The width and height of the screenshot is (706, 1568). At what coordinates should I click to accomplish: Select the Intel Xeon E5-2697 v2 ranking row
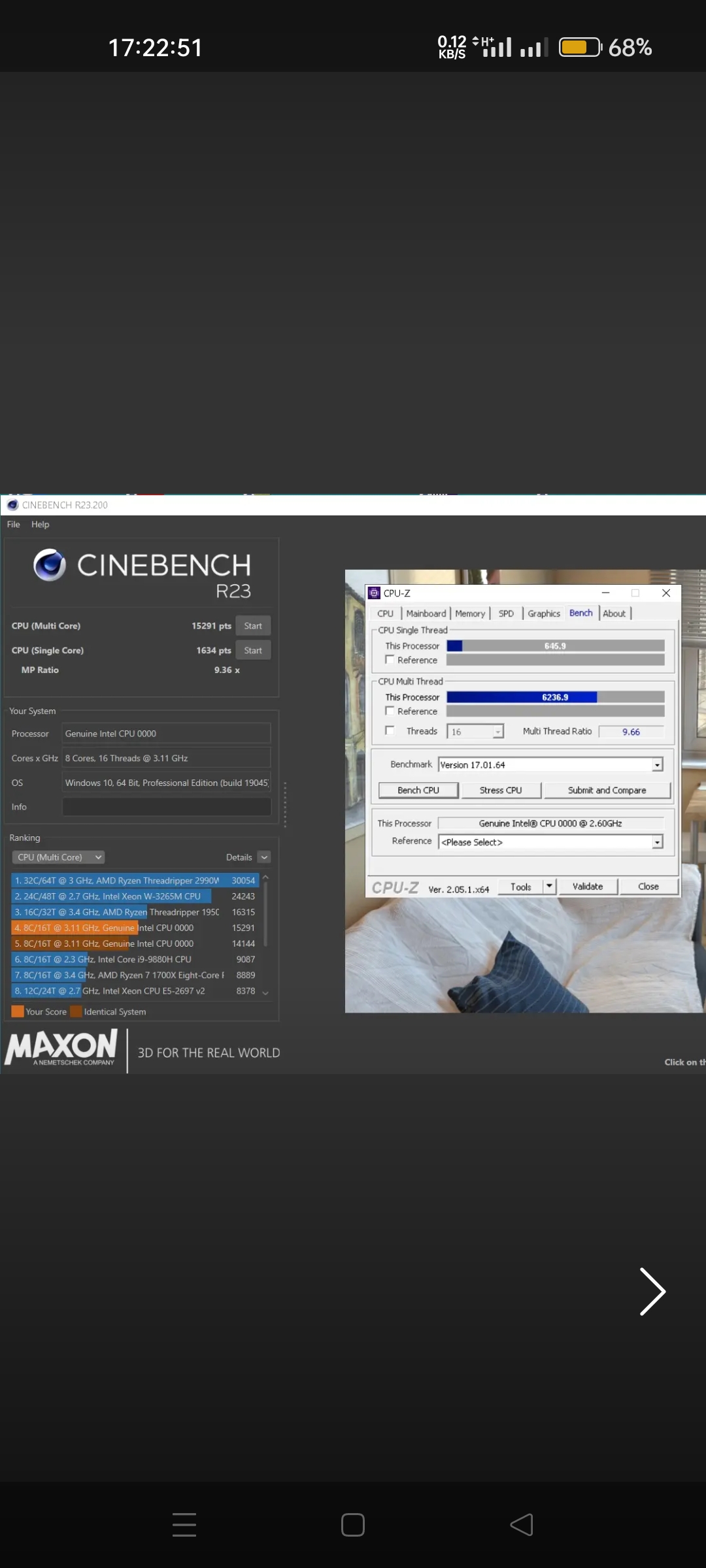click(x=135, y=990)
